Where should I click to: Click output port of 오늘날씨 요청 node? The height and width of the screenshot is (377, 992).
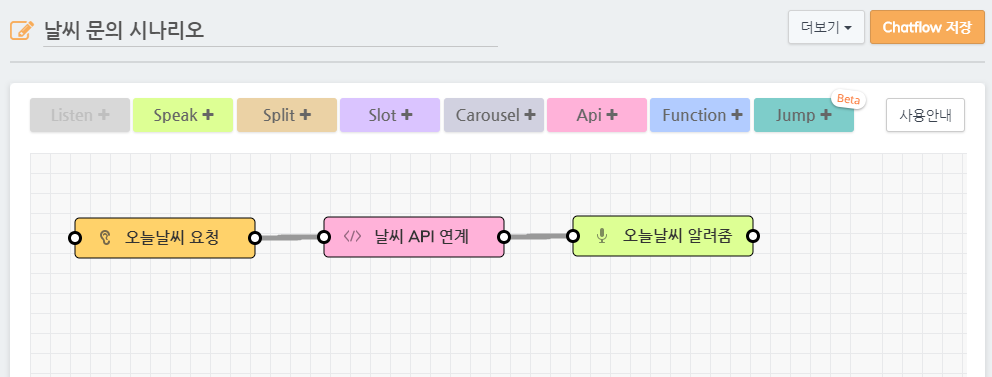[255, 238]
